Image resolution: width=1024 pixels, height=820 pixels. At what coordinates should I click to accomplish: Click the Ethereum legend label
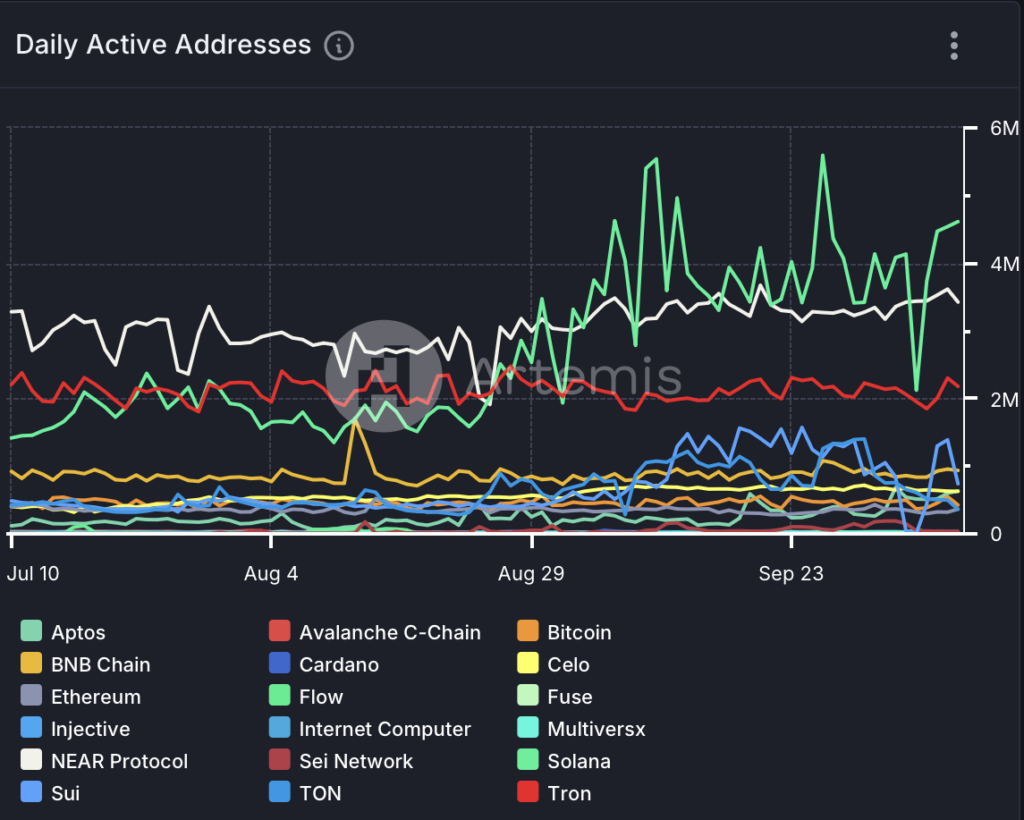96,696
